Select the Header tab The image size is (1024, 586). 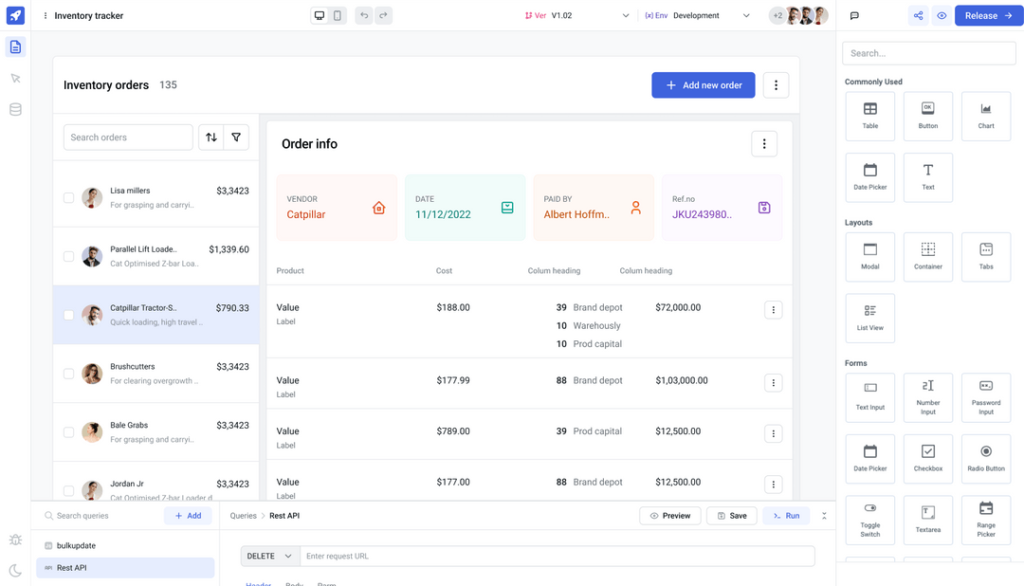pyautogui.click(x=258, y=584)
